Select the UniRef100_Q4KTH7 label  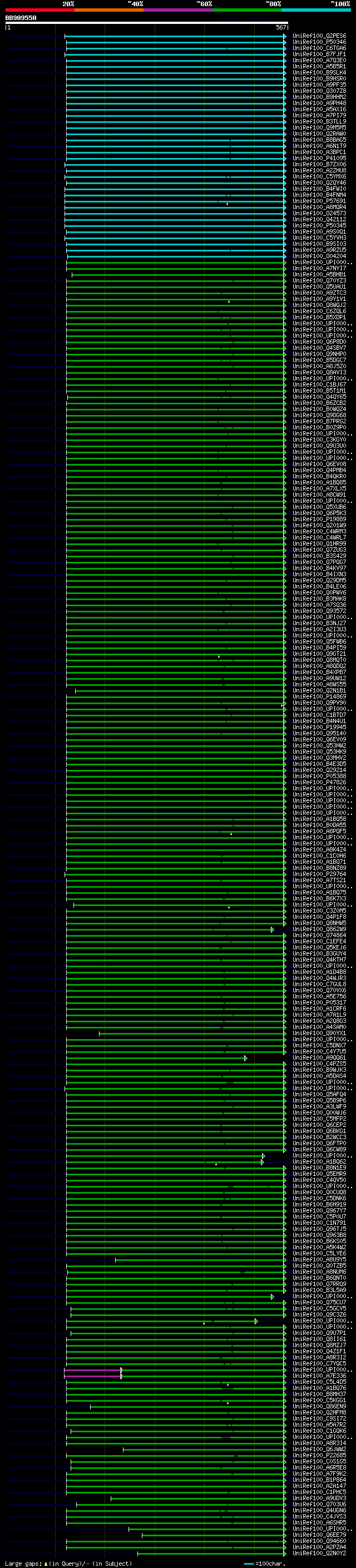[319, 960]
